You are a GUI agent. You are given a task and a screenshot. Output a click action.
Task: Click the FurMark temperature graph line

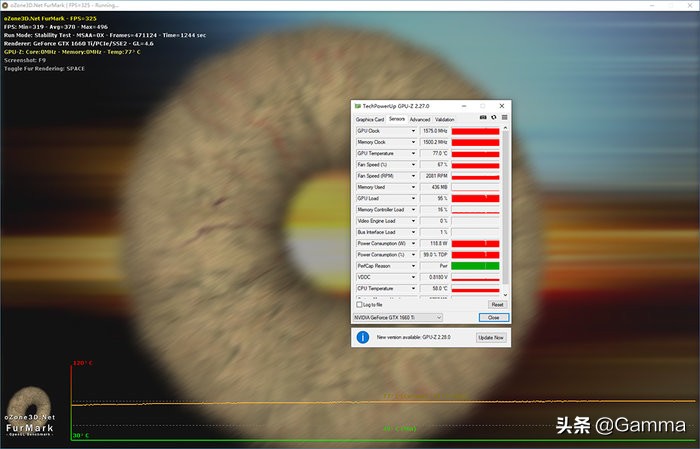[384, 403]
